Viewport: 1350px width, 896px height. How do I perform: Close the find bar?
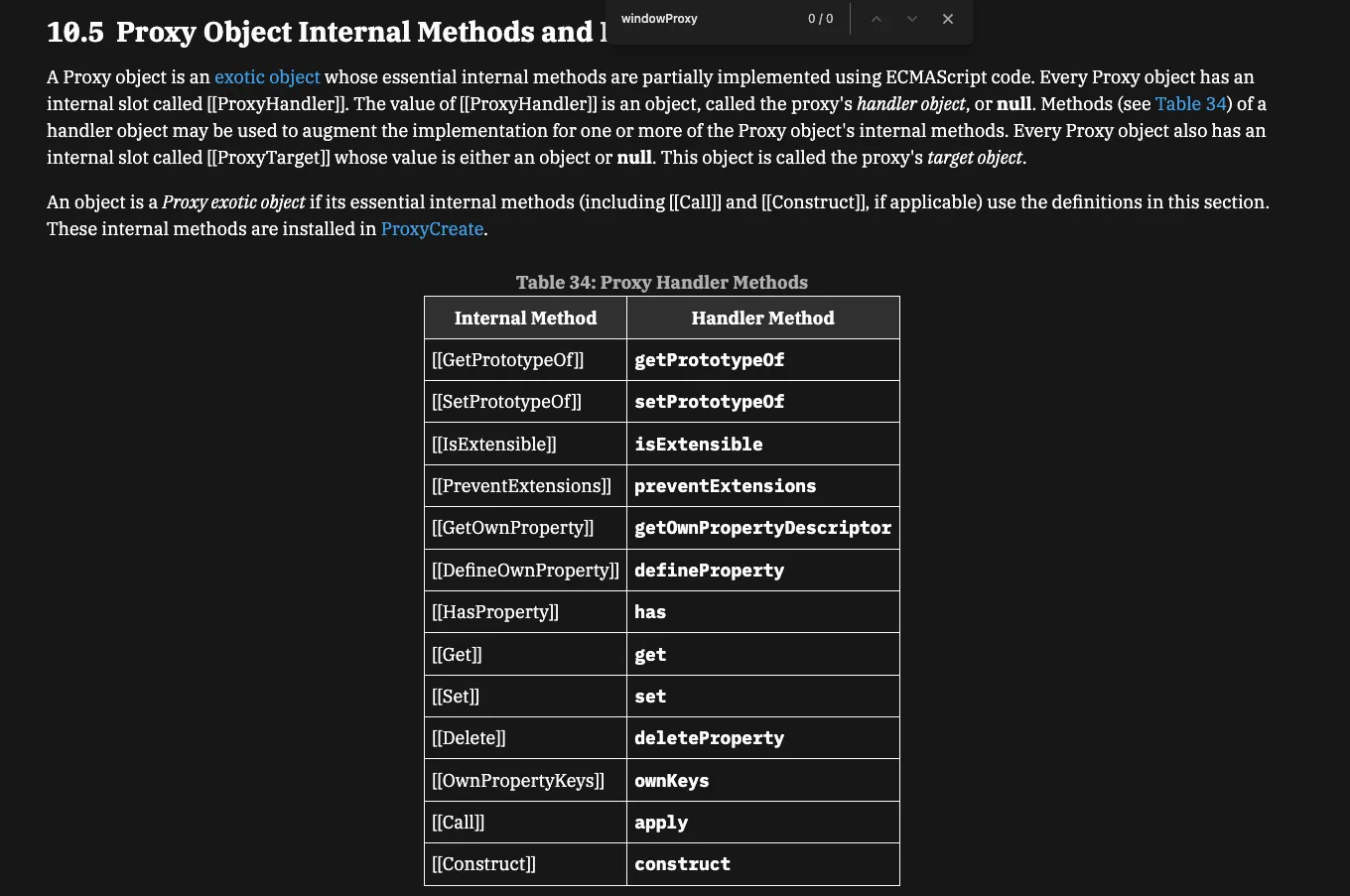[948, 19]
